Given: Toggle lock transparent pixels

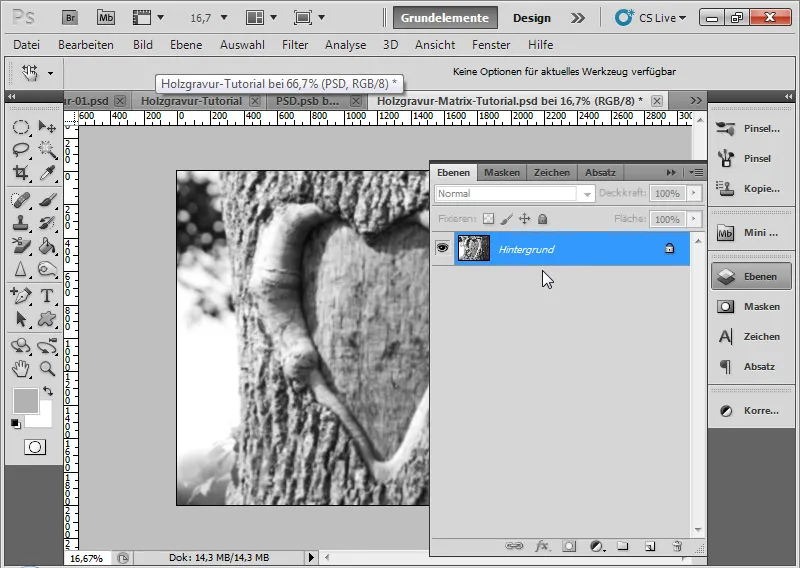Looking at the screenshot, I should tap(488, 219).
